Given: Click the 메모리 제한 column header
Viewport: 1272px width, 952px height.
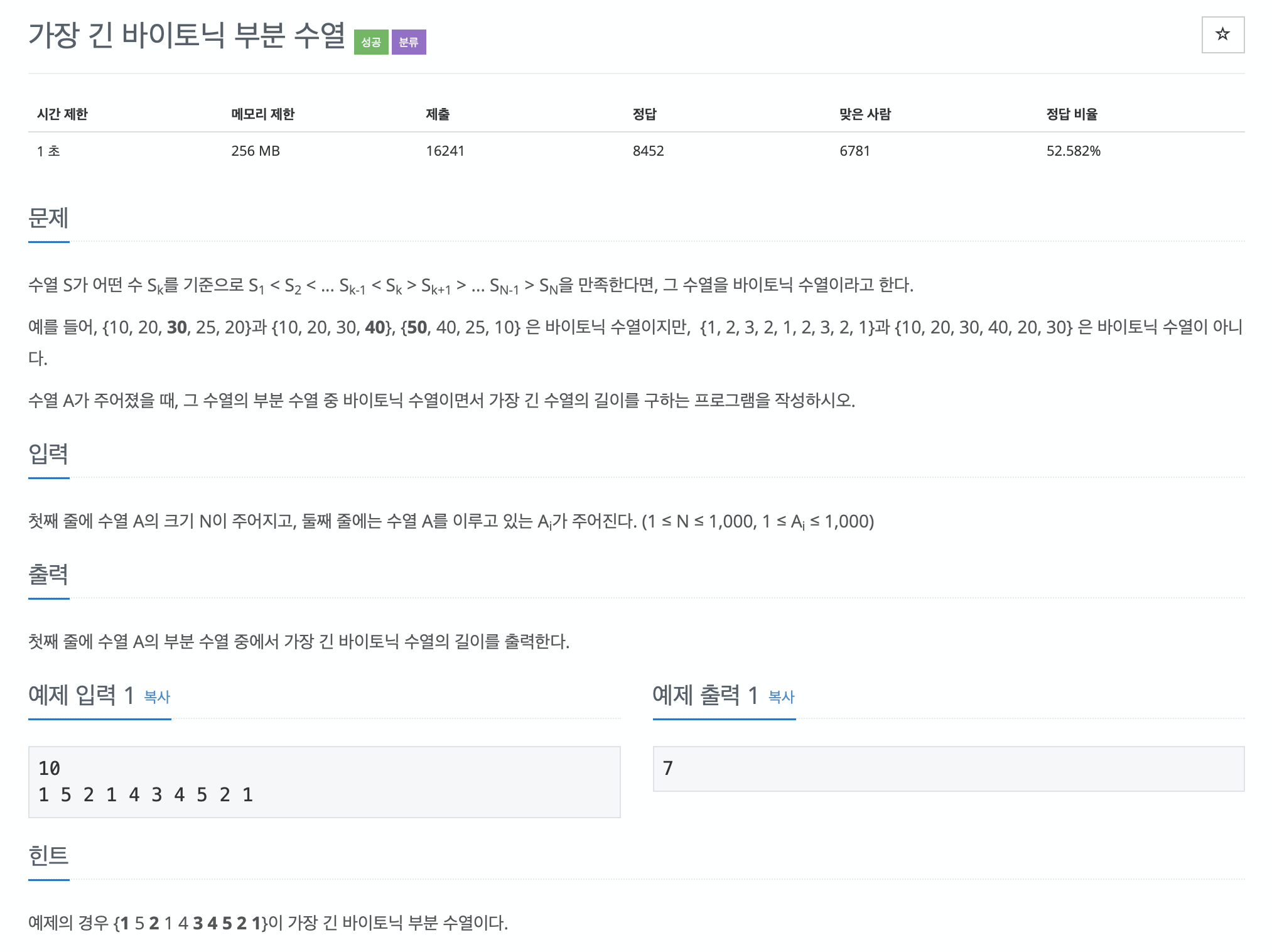Looking at the screenshot, I should (262, 114).
